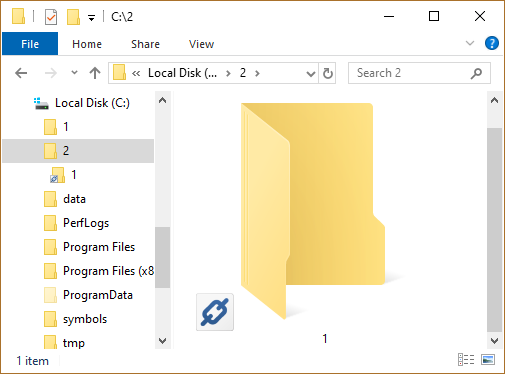Switch to details view layout icon
The image size is (505, 374).
pyautogui.click(x=466, y=360)
